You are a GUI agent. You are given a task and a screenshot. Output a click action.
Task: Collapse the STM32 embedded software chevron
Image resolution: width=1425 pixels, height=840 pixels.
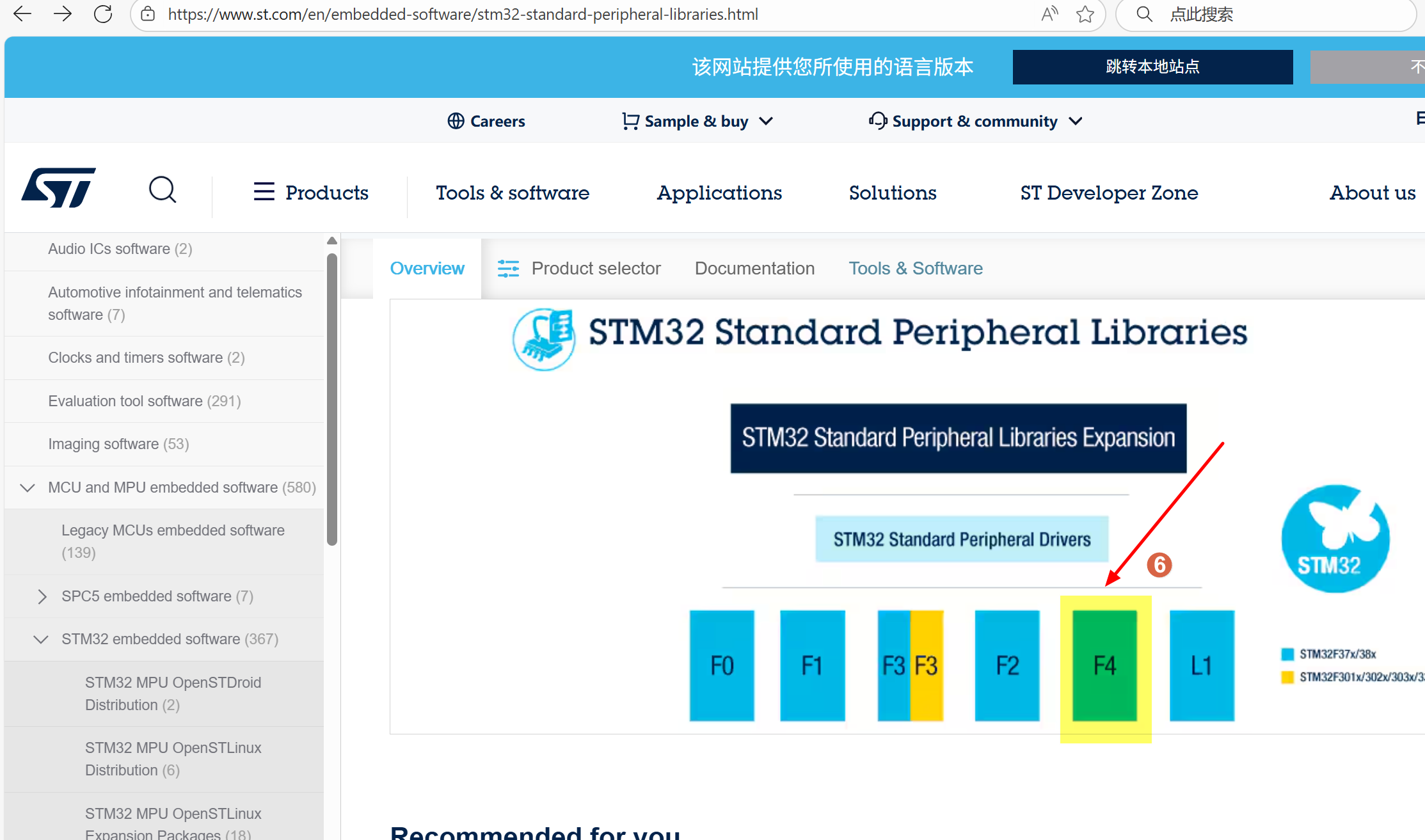(41, 640)
